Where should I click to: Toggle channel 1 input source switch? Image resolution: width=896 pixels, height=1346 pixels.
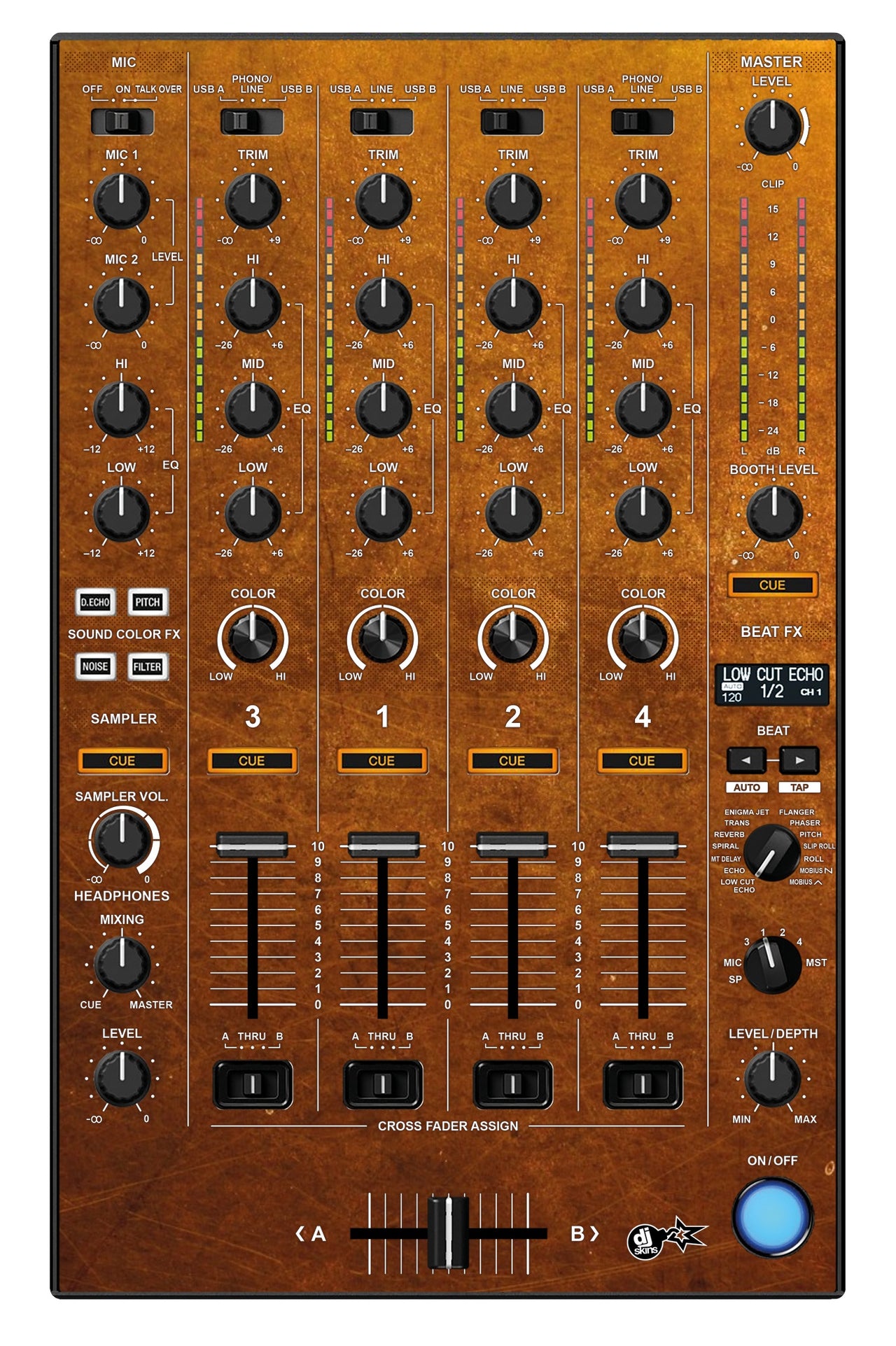[382, 122]
